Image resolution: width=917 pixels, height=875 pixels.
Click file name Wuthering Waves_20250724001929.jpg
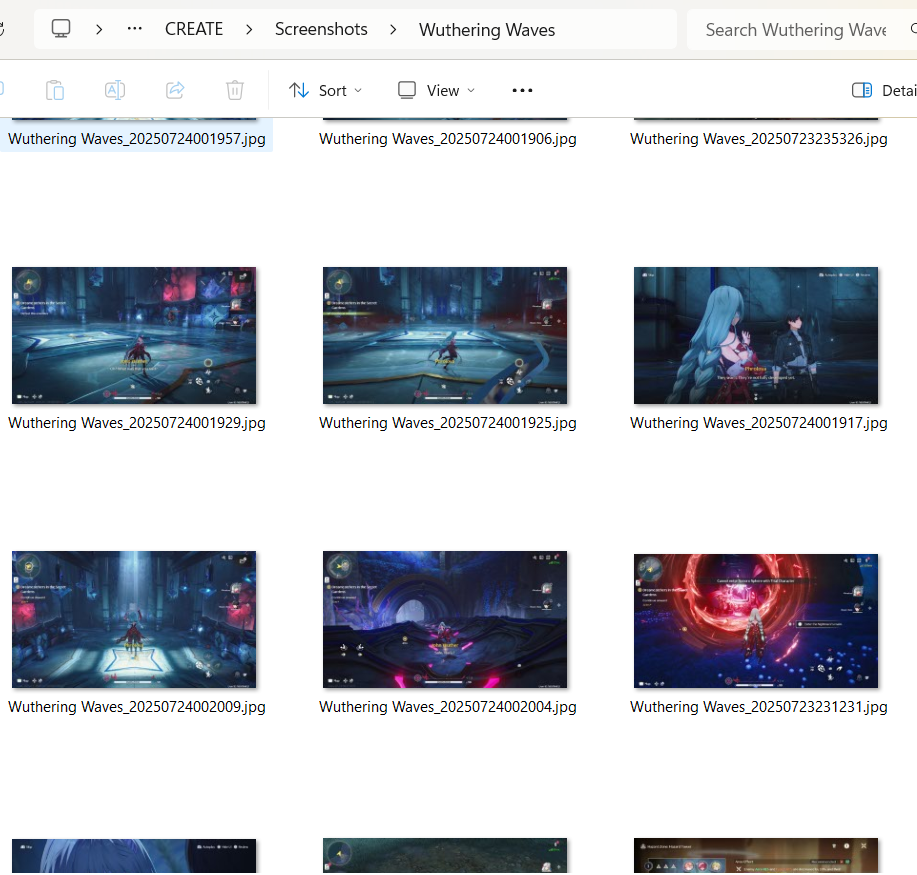137,423
